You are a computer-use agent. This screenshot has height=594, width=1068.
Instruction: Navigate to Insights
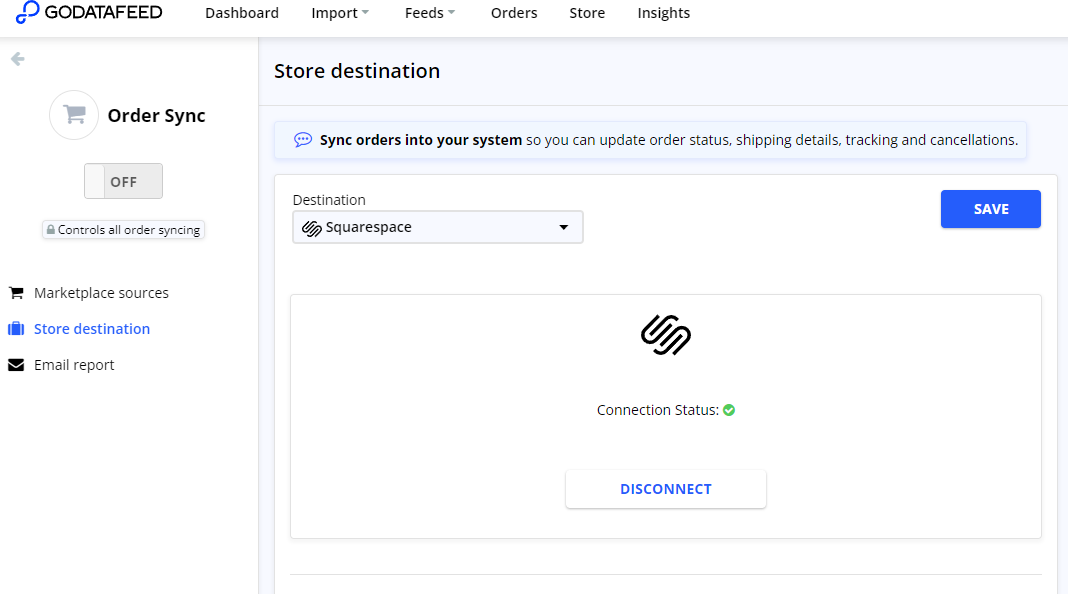[663, 13]
